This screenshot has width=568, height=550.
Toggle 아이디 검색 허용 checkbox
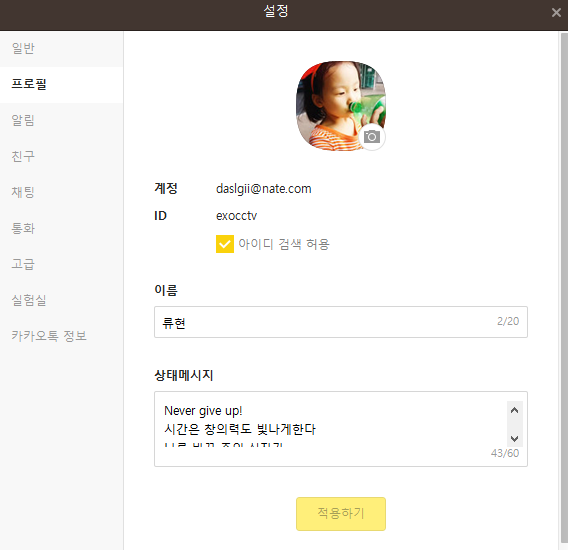point(225,244)
